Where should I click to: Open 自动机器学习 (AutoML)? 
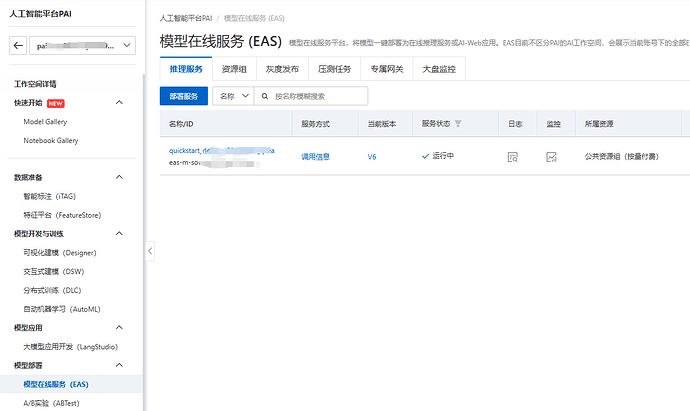(x=62, y=309)
